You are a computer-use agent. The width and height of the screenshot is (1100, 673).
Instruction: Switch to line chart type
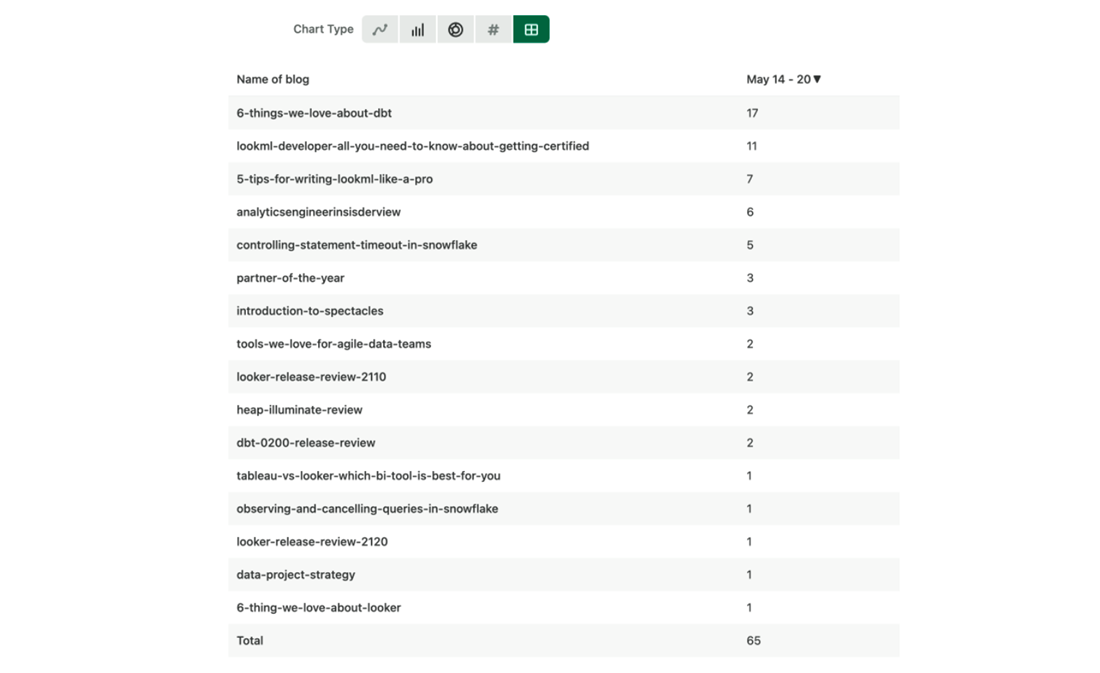tap(380, 29)
